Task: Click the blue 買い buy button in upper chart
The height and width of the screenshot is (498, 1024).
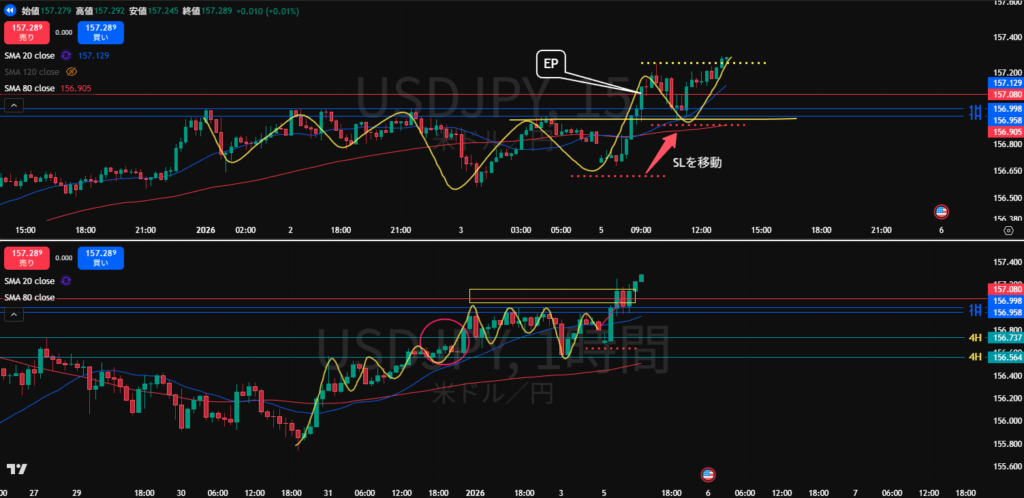Action: coord(98,31)
